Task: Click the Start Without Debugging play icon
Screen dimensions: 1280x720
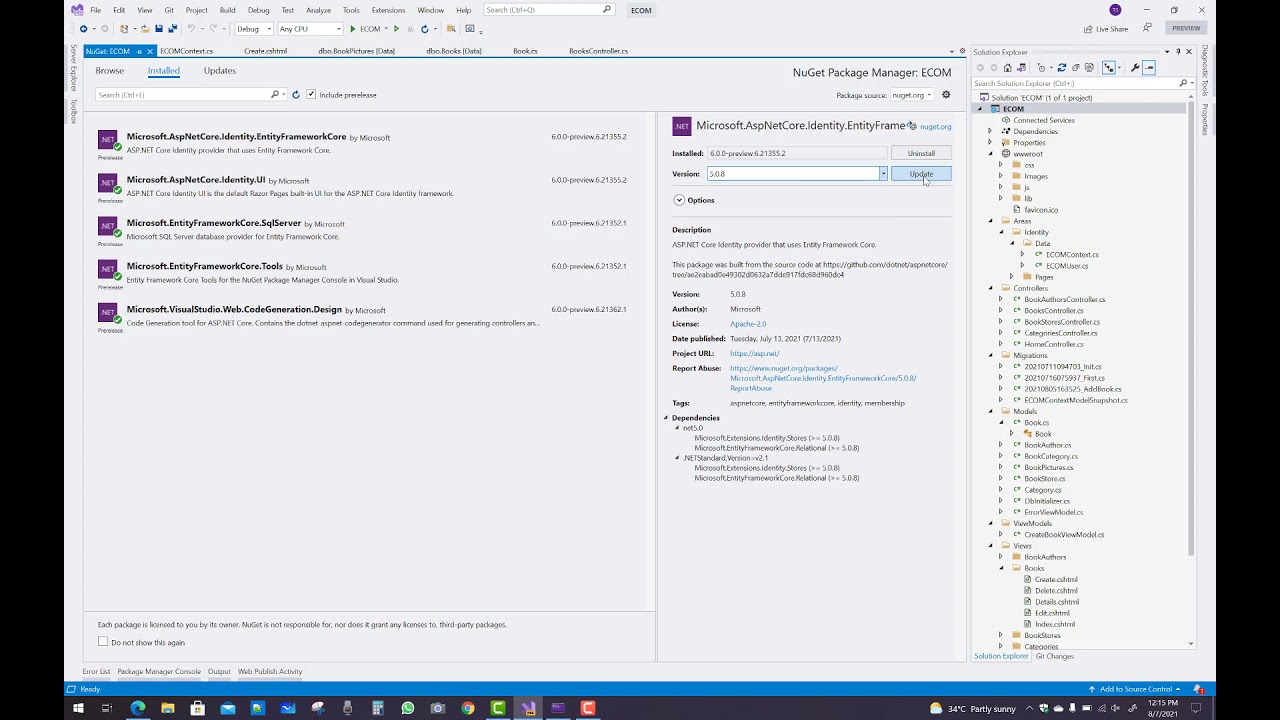Action: click(x=397, y=29)
